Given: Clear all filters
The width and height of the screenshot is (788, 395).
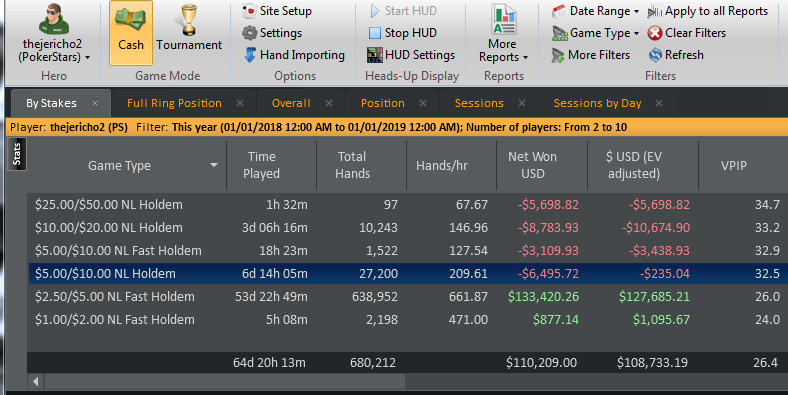Looking at the screenshot, I should (687, 33).
